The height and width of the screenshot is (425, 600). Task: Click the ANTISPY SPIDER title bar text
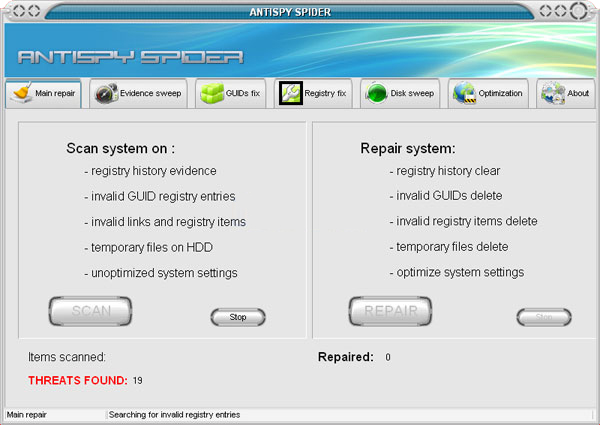point(290,12)
